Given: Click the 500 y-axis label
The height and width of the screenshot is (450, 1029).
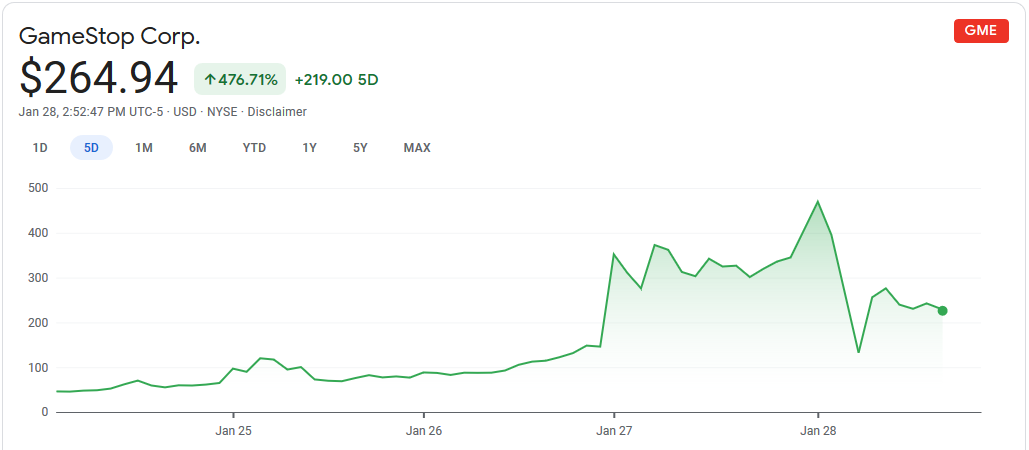Looking at the screenshot, I should 39,188.
